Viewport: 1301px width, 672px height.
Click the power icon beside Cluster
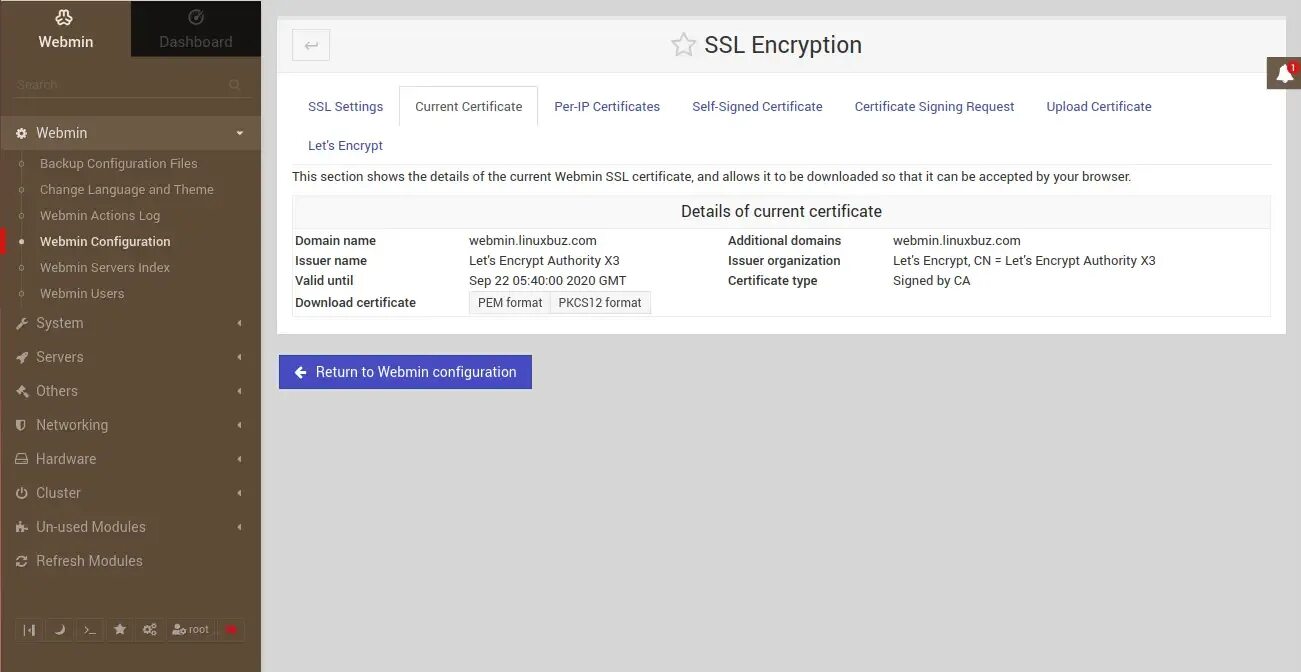22,493
